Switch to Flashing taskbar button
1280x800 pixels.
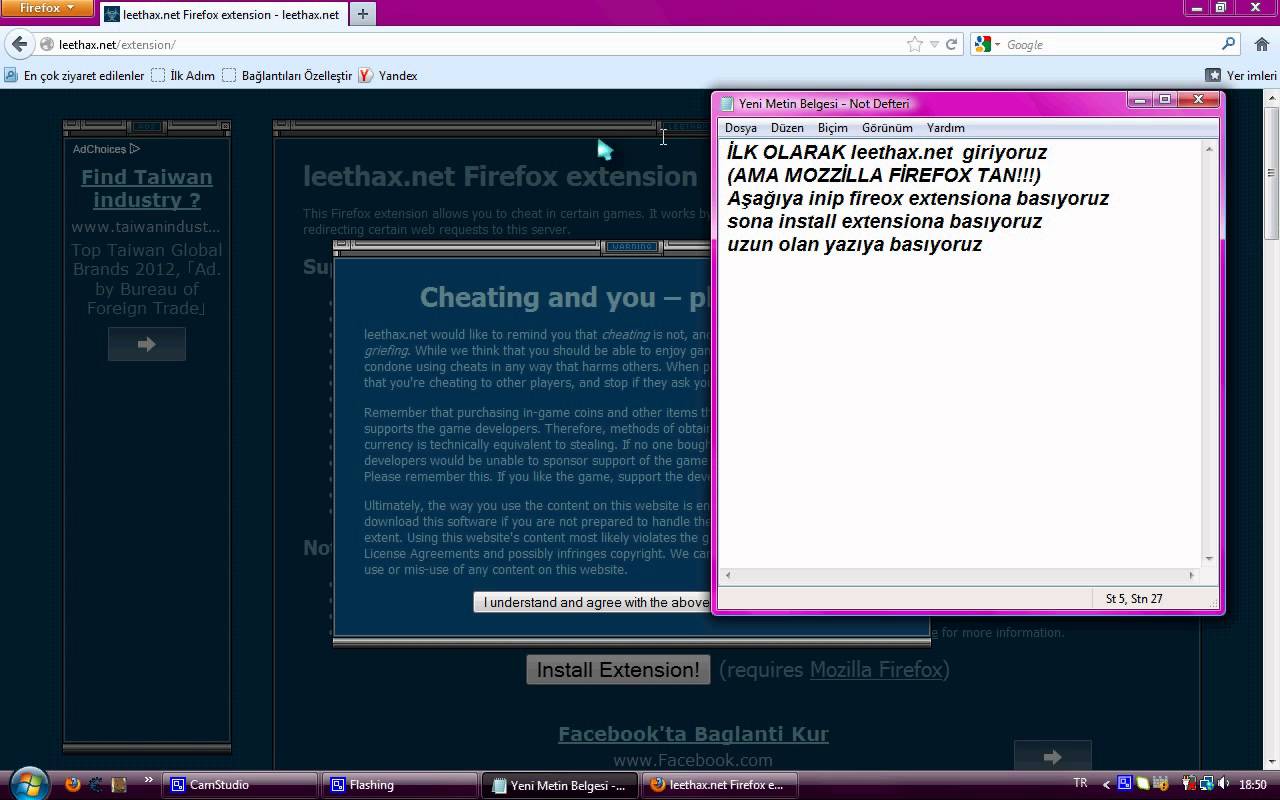(400, 785)
